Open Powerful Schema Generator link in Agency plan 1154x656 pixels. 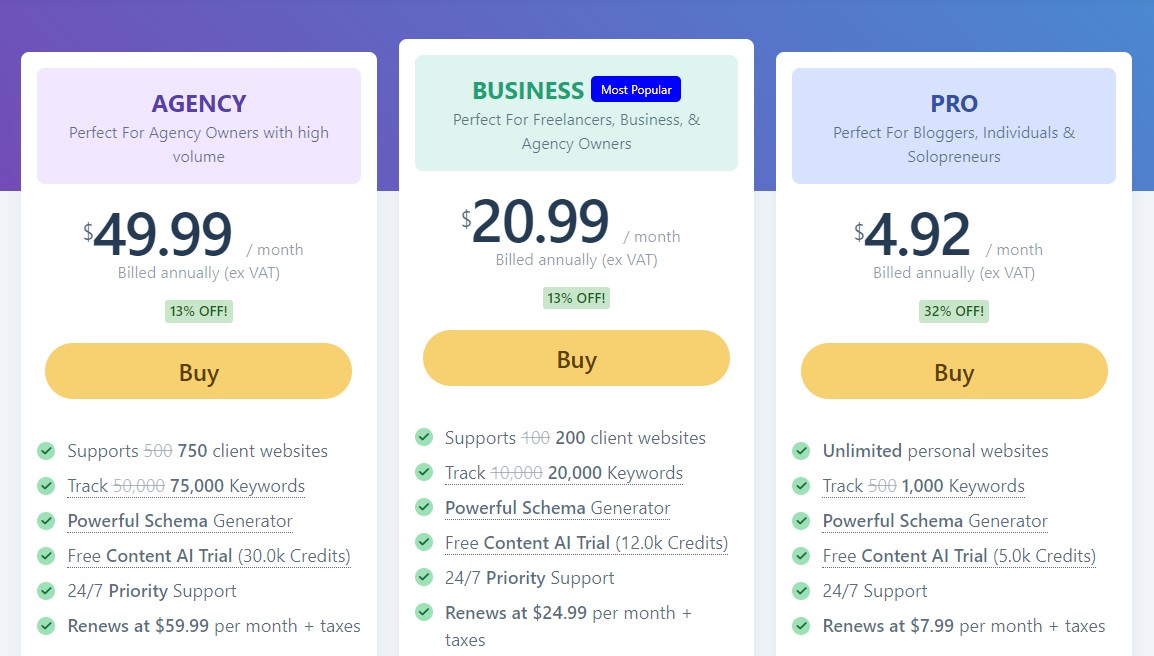point(180,521)
